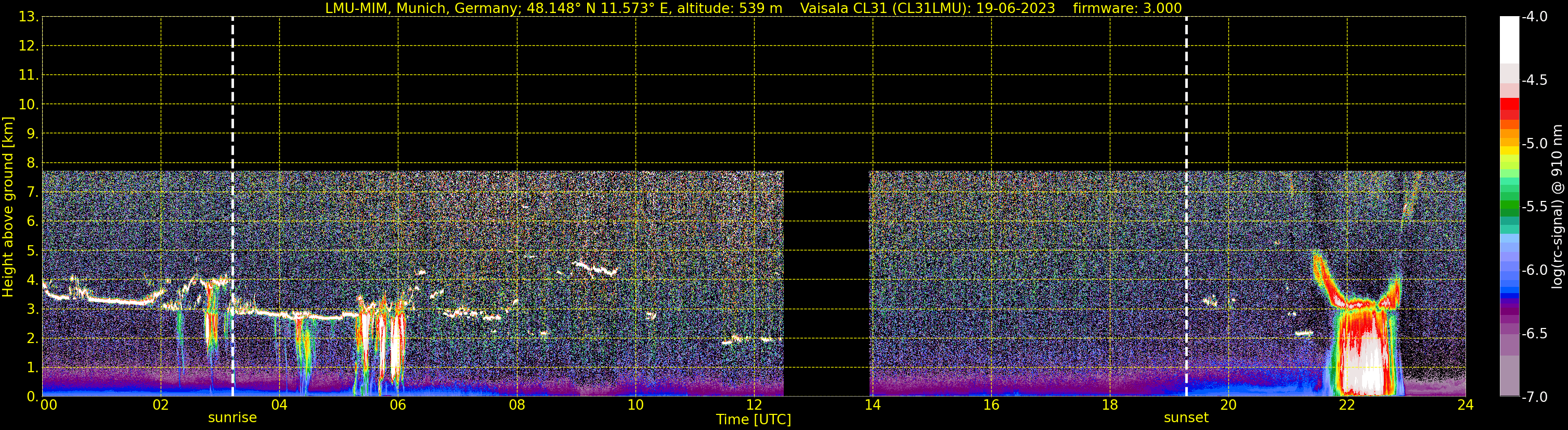The height and width of the screenshot is (430, 1568).
Task: Click the '-7.0' colorbar tick label
Action: tap(1535, 397)
